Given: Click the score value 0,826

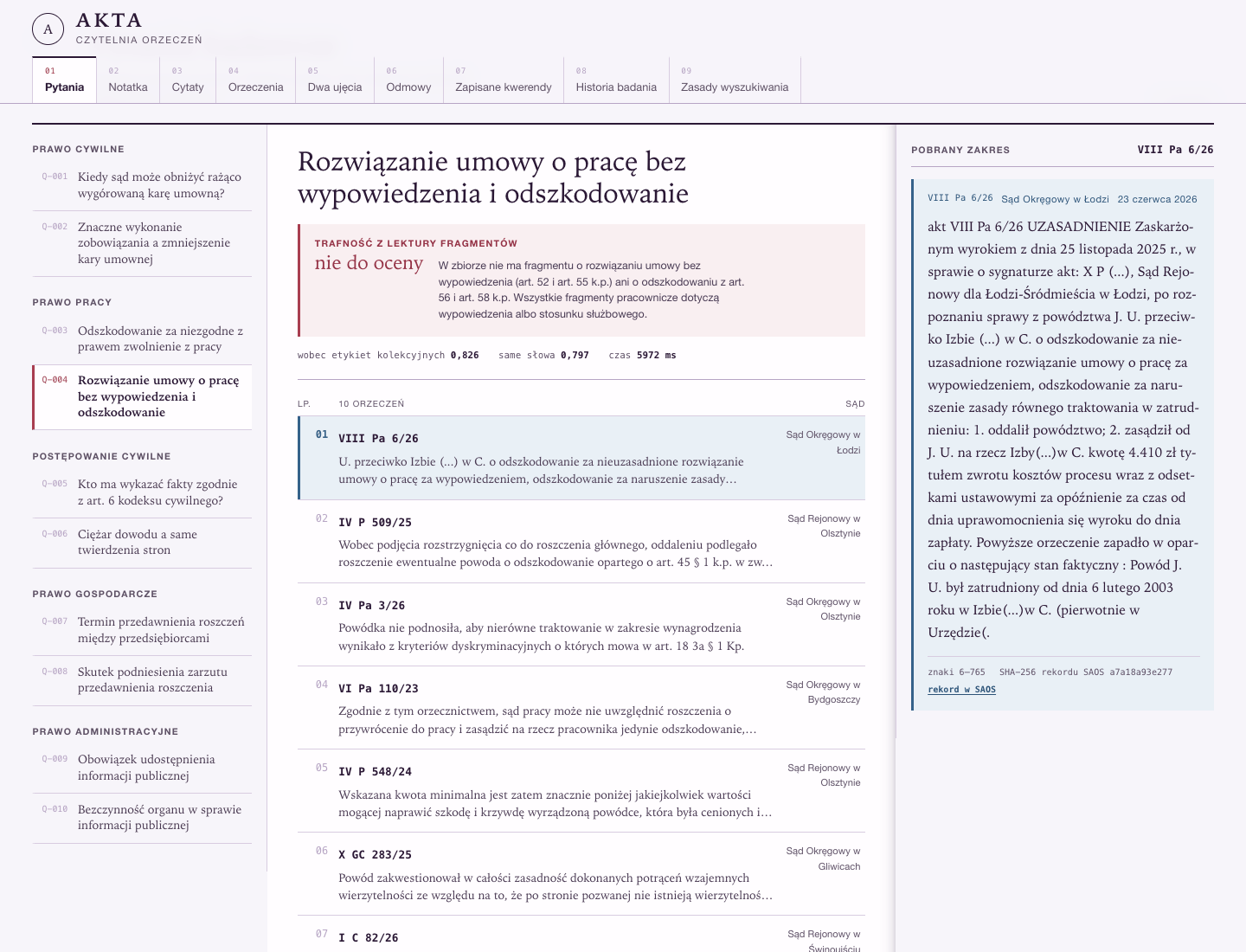Looking at the screenshot, I should pyautogui.click(x=465, y=355).
